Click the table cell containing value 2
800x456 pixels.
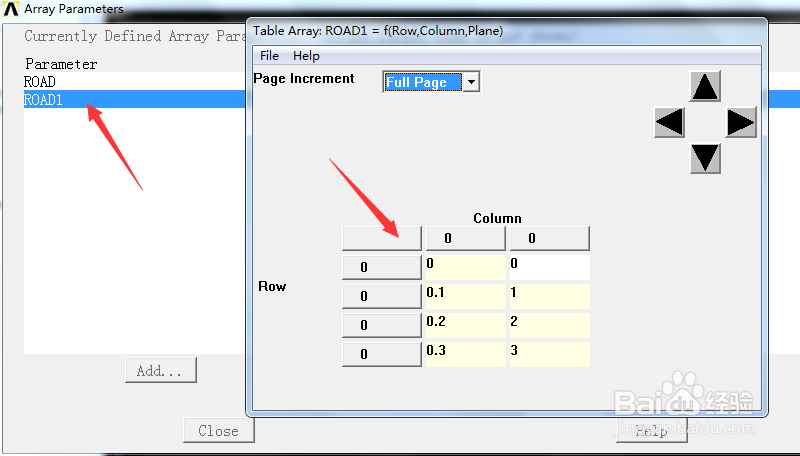click(x=550, y=325)
